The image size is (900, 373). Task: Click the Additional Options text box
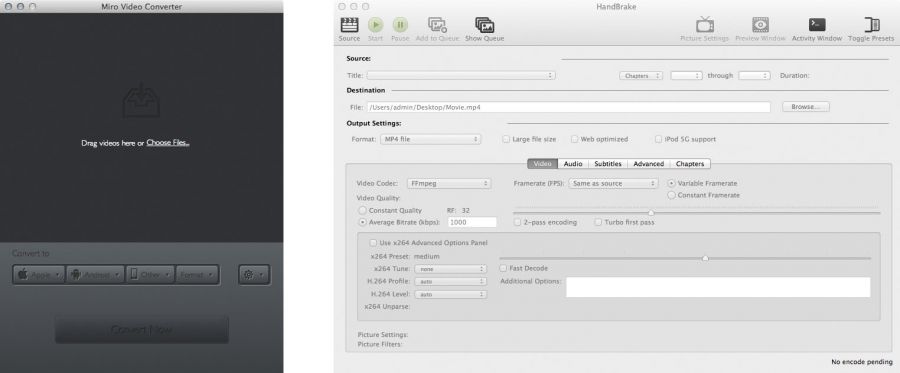(718, 287)
